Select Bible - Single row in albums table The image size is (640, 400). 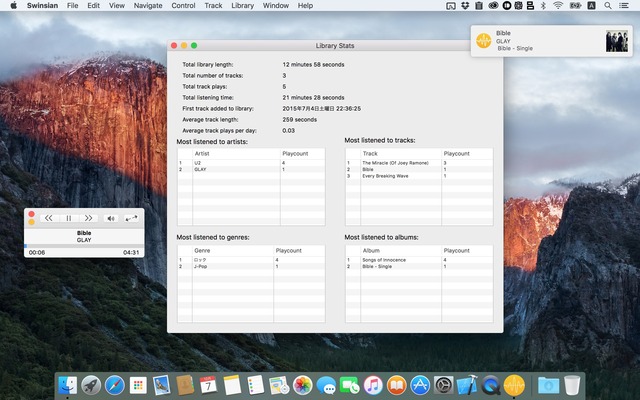419,267
